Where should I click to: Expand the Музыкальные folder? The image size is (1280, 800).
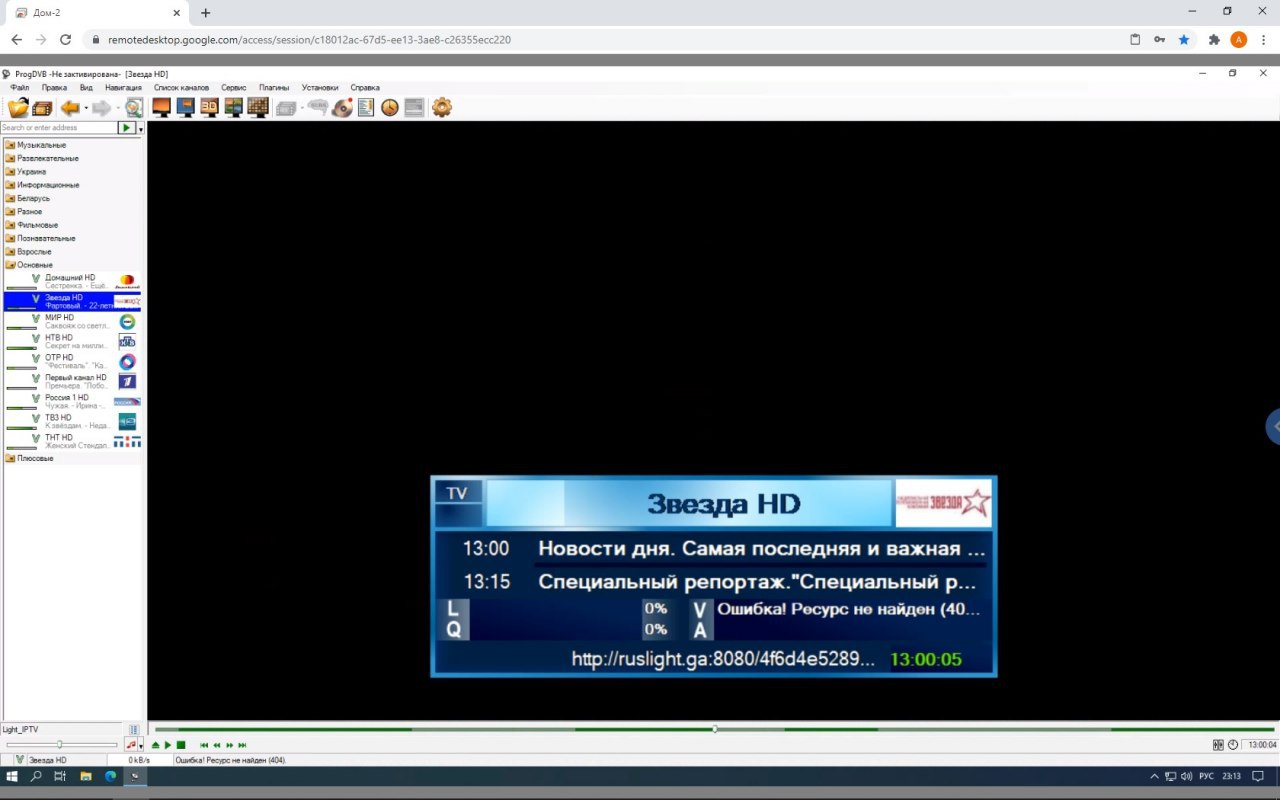click(x=41, y=145)
